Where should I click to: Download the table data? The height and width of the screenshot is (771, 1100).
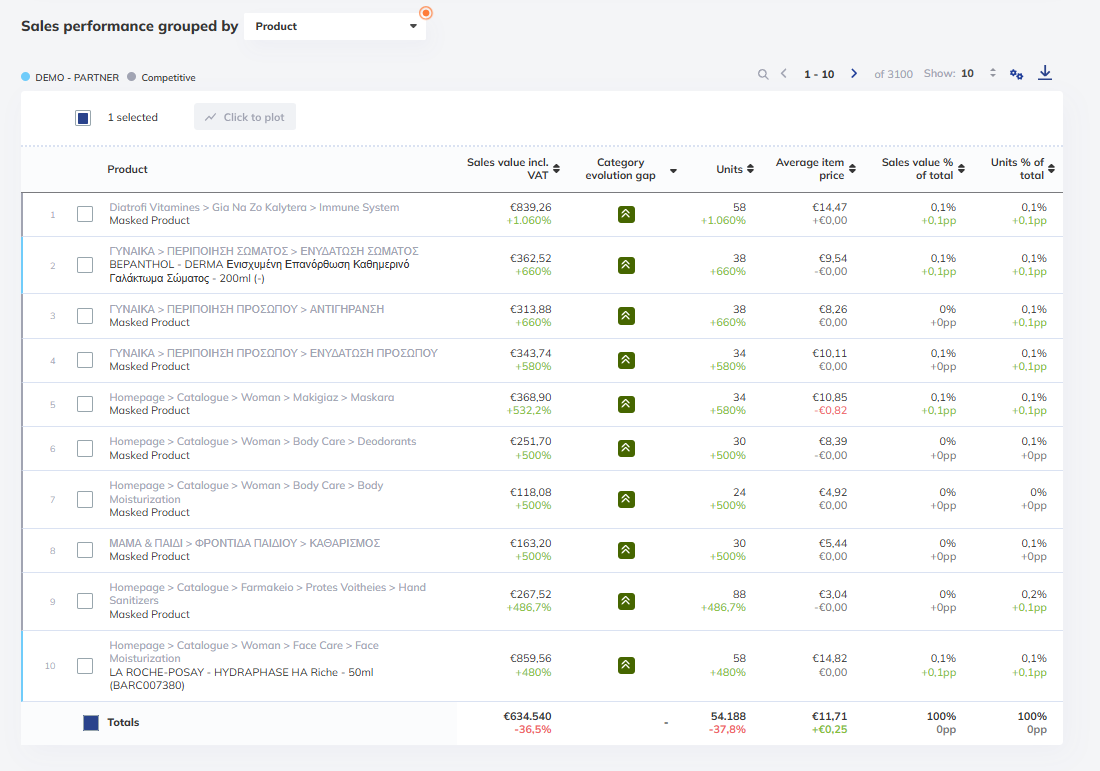[x=1045, y=72]
